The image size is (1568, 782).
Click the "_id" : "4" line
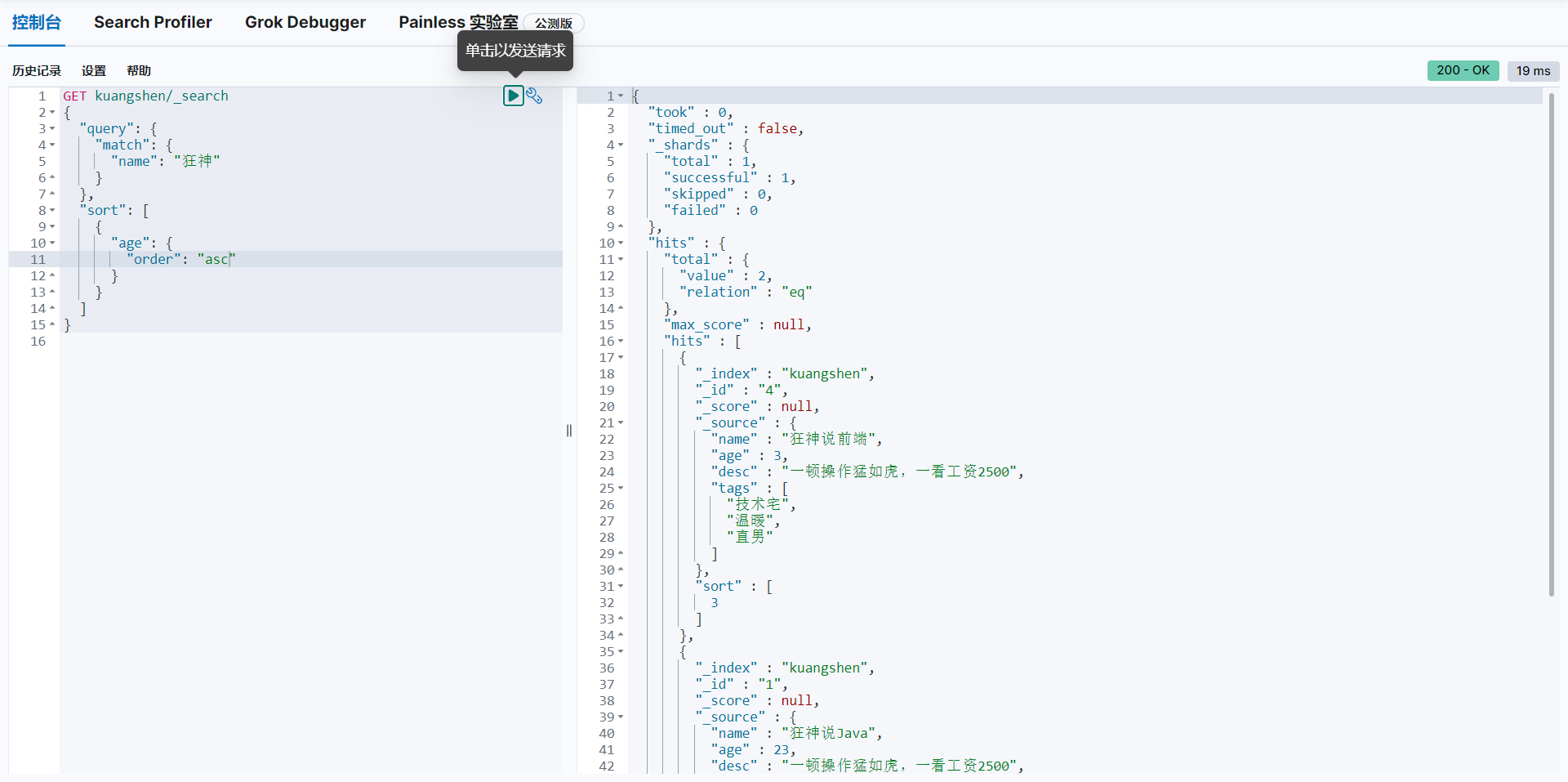(x=742, y=390)
